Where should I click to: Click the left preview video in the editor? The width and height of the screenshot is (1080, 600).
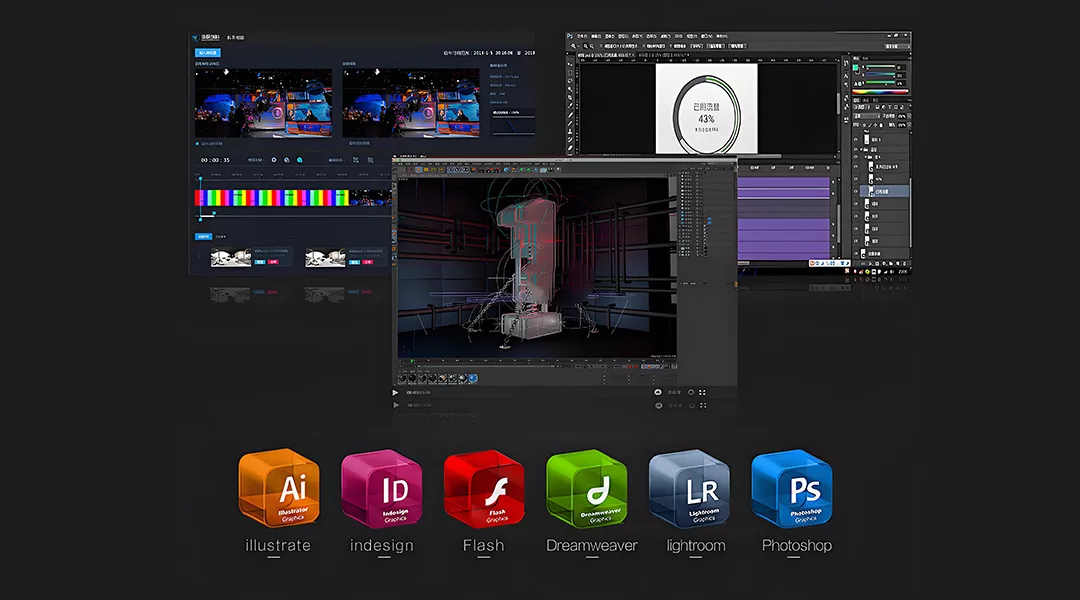pos(263,103)
